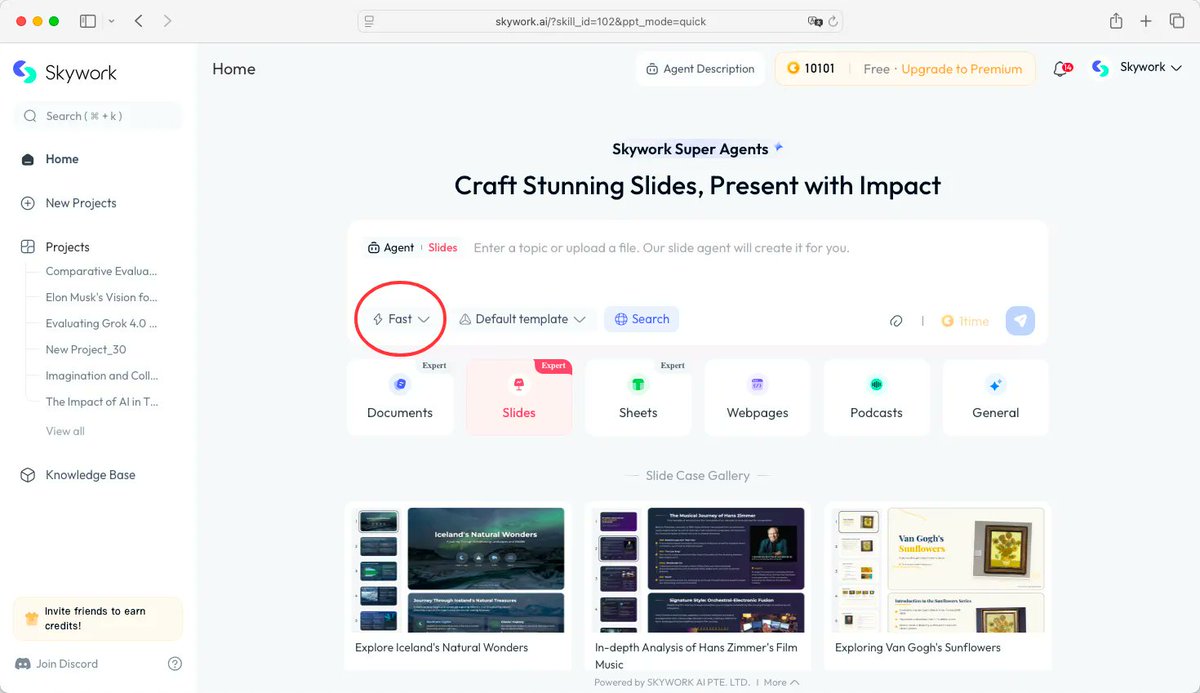The width and height of the screenshot is (1200, 693).
Task: Open the Comparative Evalua... project
Action: 101,271
